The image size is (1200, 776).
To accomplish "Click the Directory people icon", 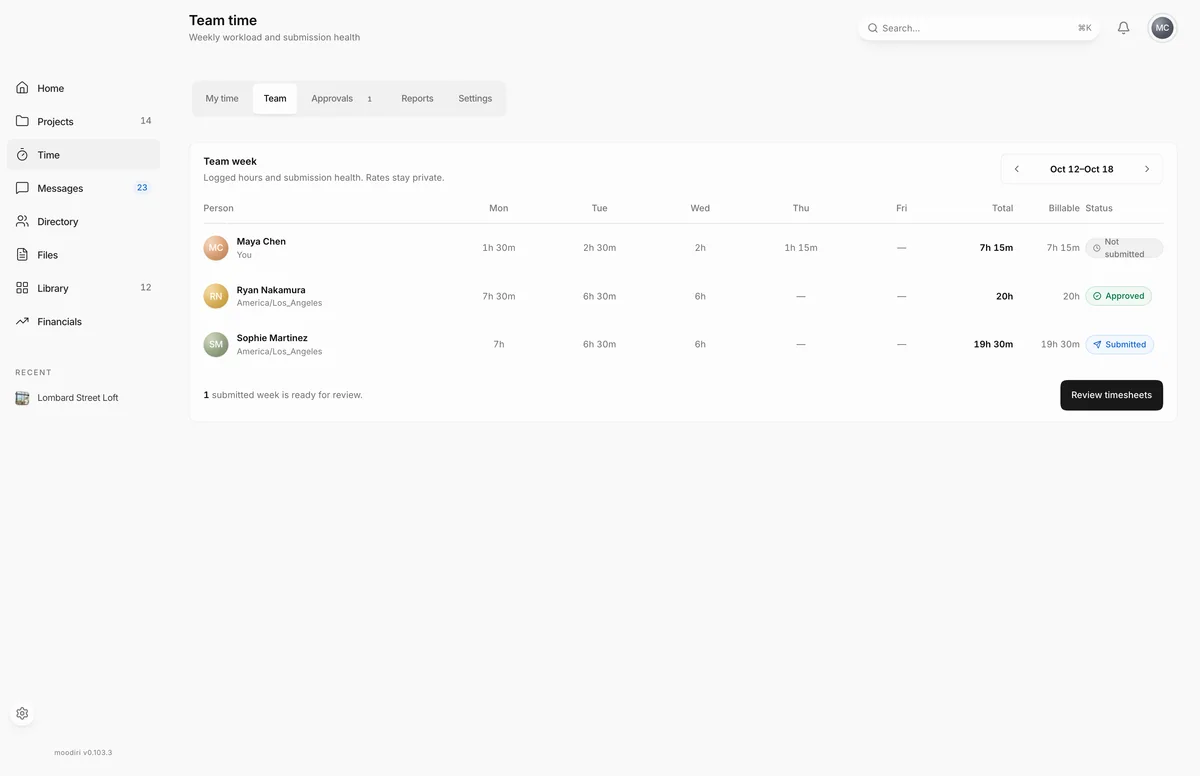I will [22, 221].
